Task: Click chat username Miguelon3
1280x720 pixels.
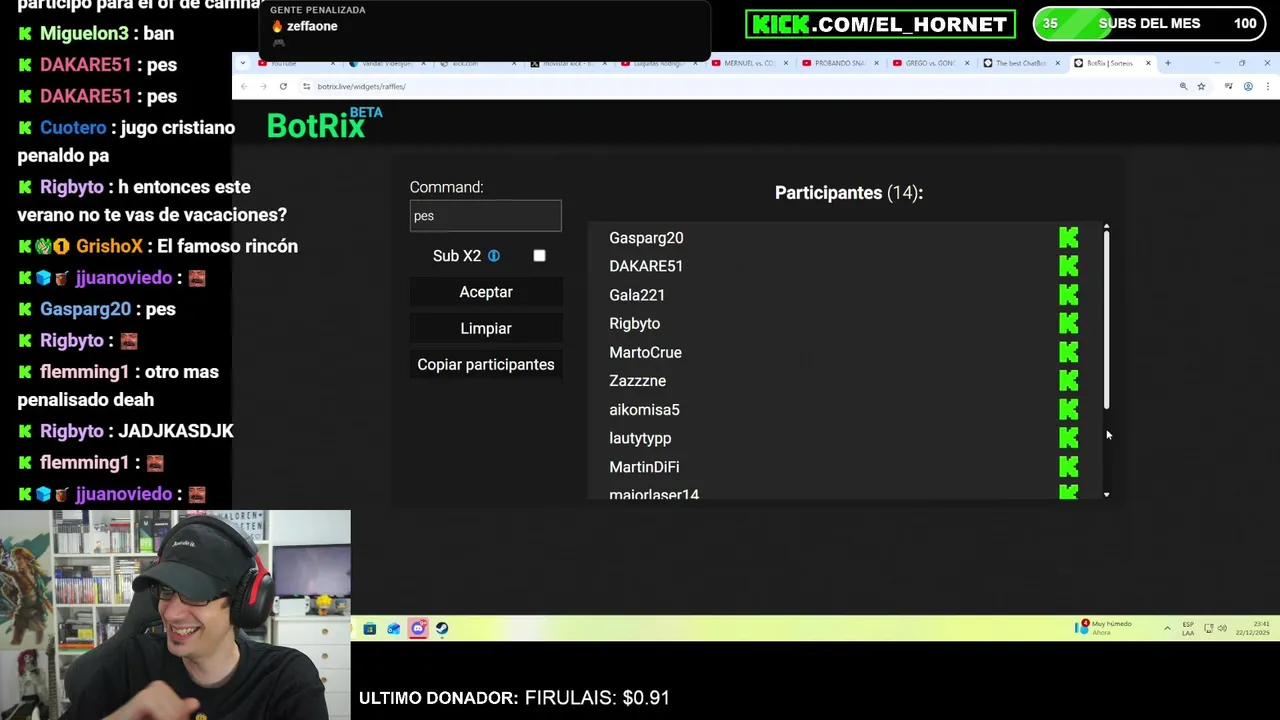Action: click(x=84, y=33)
